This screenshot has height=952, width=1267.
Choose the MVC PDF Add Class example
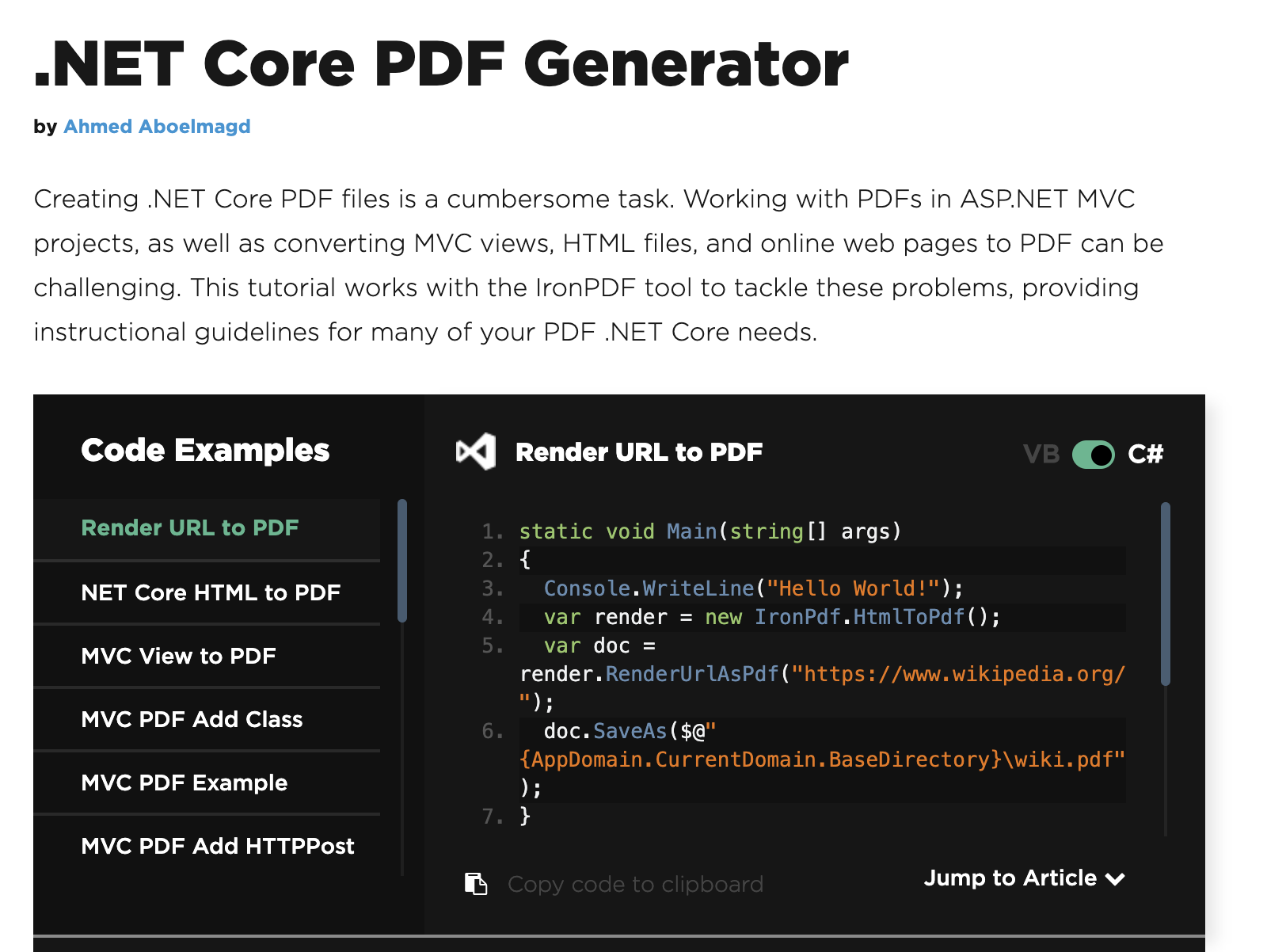click(192, 719)
